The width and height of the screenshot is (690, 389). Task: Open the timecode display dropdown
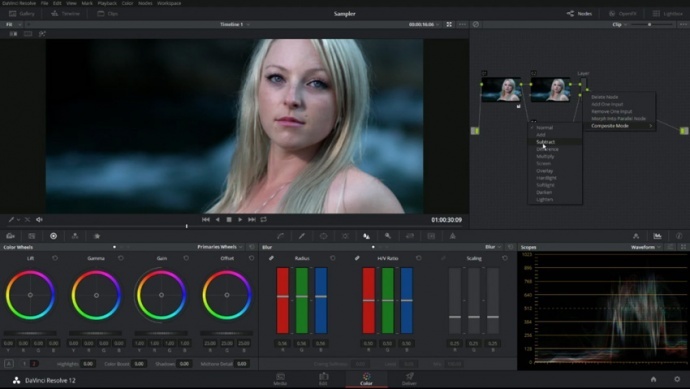424,24
